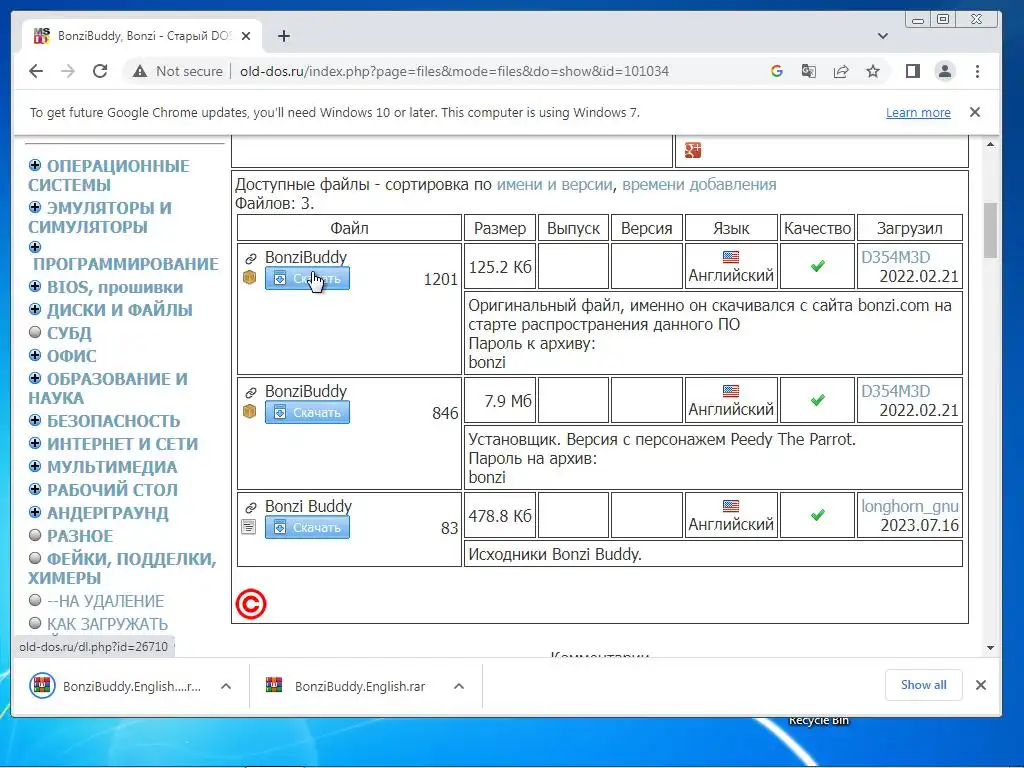Open ОБРАЗОВАНИЕ И НАУКА category
The height and width of the screenshot is (768, 1024).
pyautogui.click(x=108, y=389)
